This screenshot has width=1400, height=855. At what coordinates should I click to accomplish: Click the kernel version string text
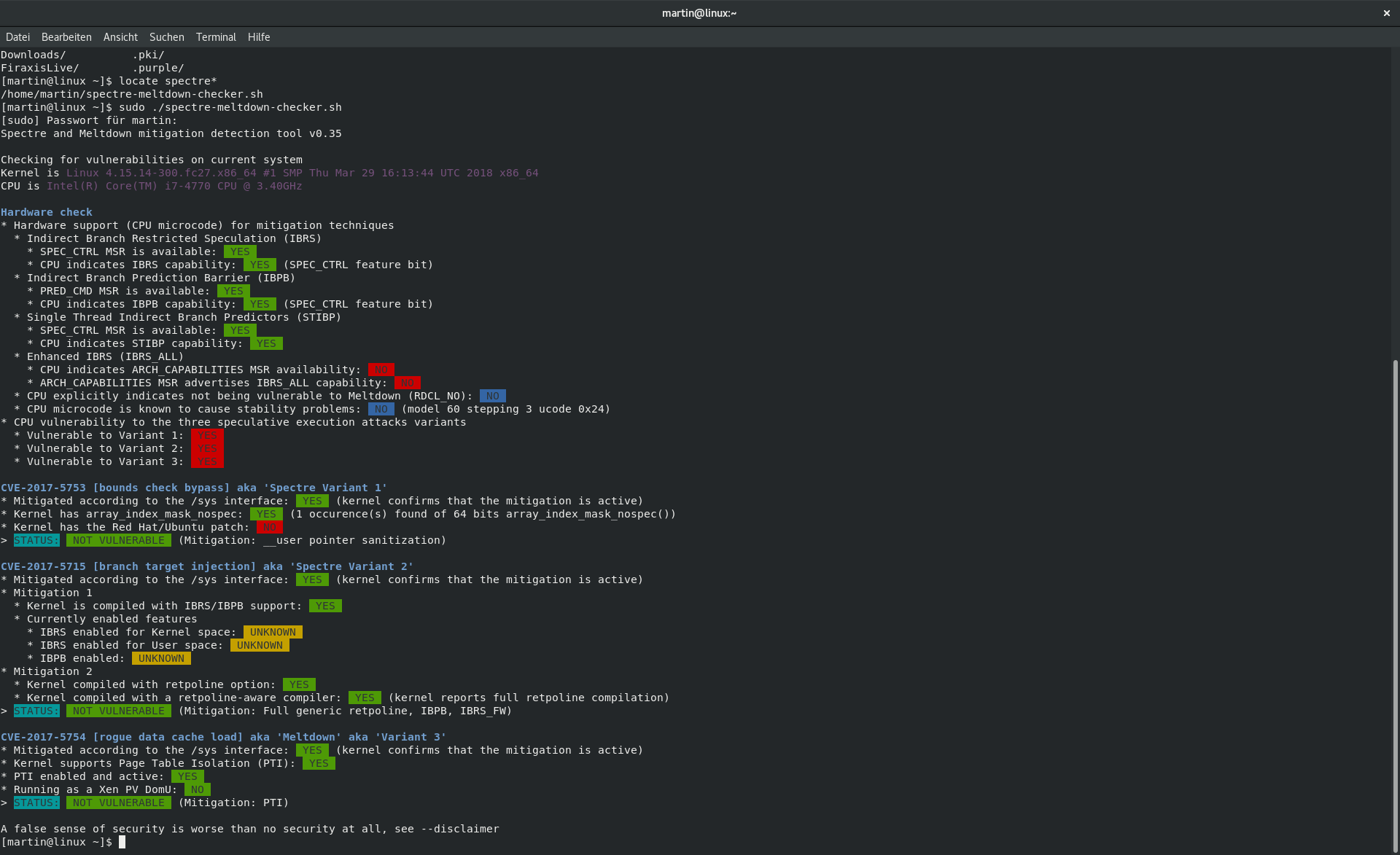(x=302, y=173)
